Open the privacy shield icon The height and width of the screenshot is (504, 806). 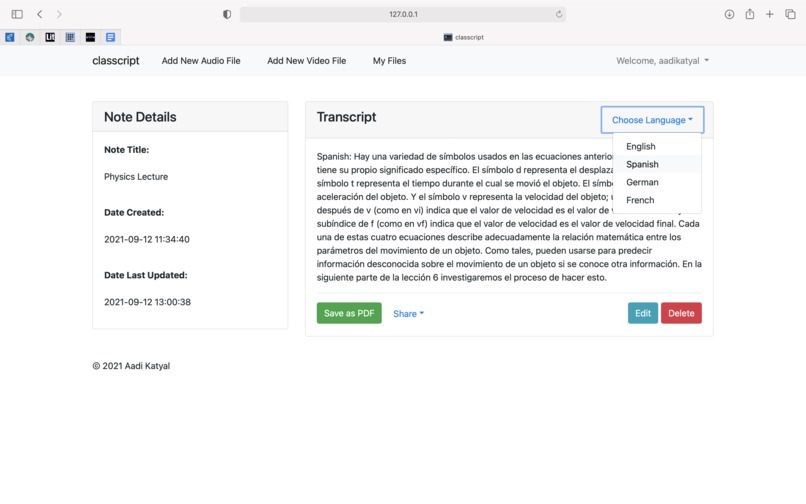[x=227, y=14]
